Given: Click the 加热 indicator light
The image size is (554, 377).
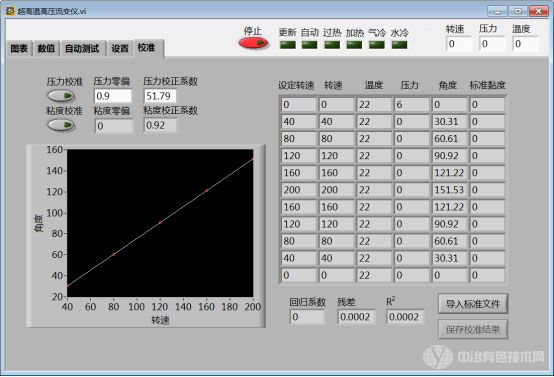Looking at the screenshot, I should pos(354,45).
